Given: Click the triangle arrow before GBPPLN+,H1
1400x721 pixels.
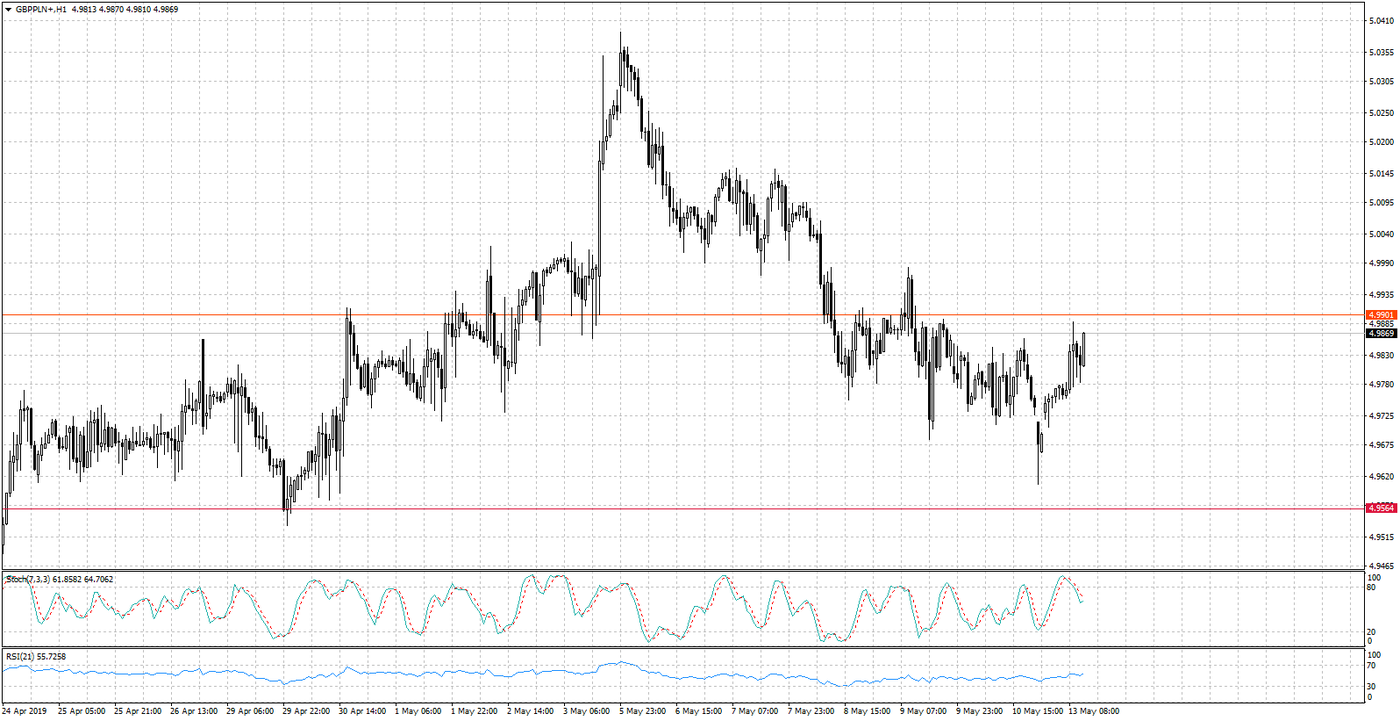Looking at the screenshot, I should point(8,9).
